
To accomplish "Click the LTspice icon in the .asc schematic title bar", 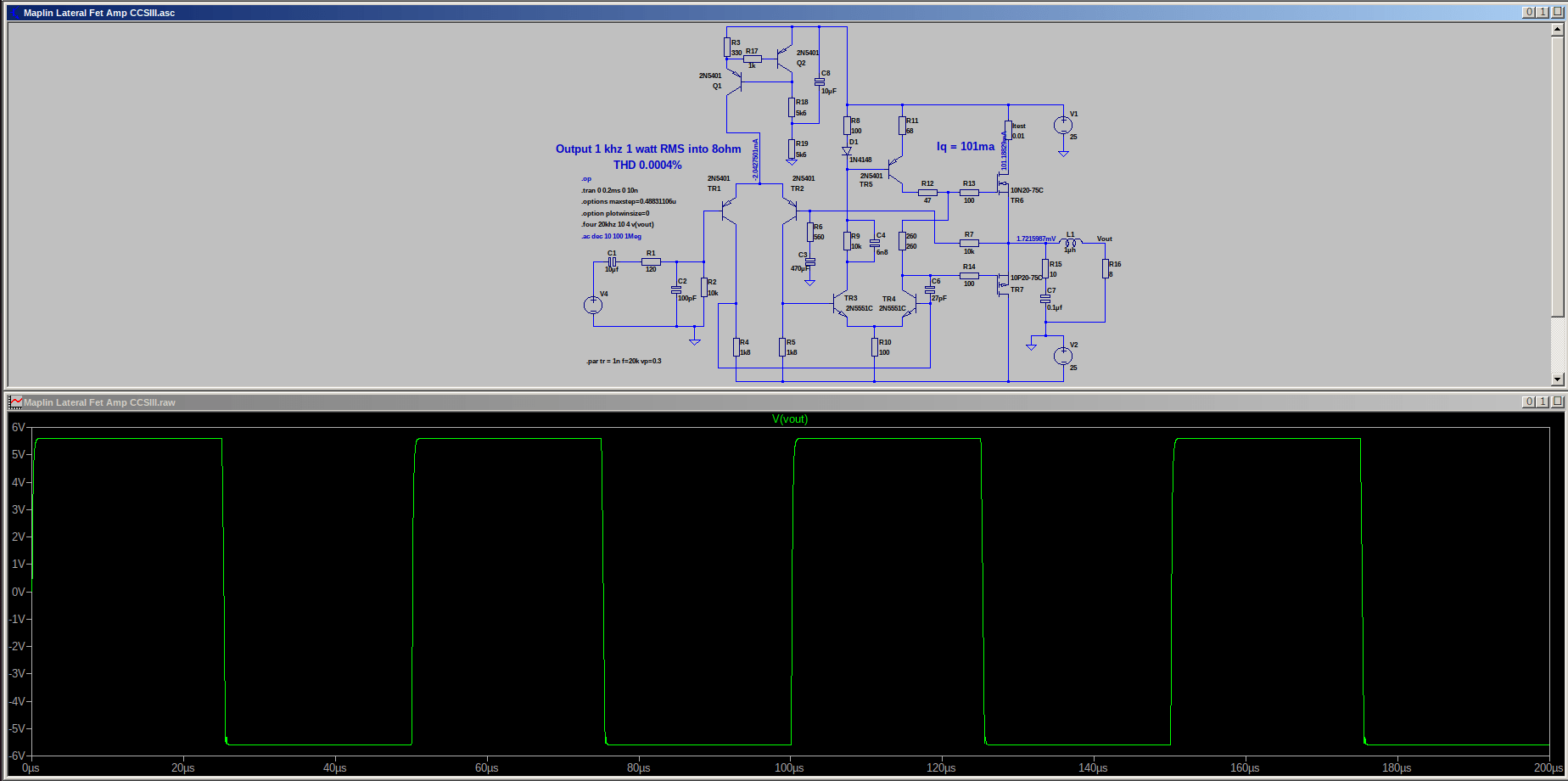I will click(15, 13).
